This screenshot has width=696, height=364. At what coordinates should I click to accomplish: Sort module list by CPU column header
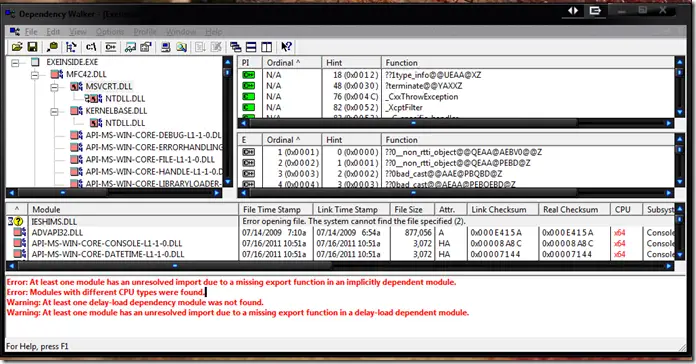[627, 210]
